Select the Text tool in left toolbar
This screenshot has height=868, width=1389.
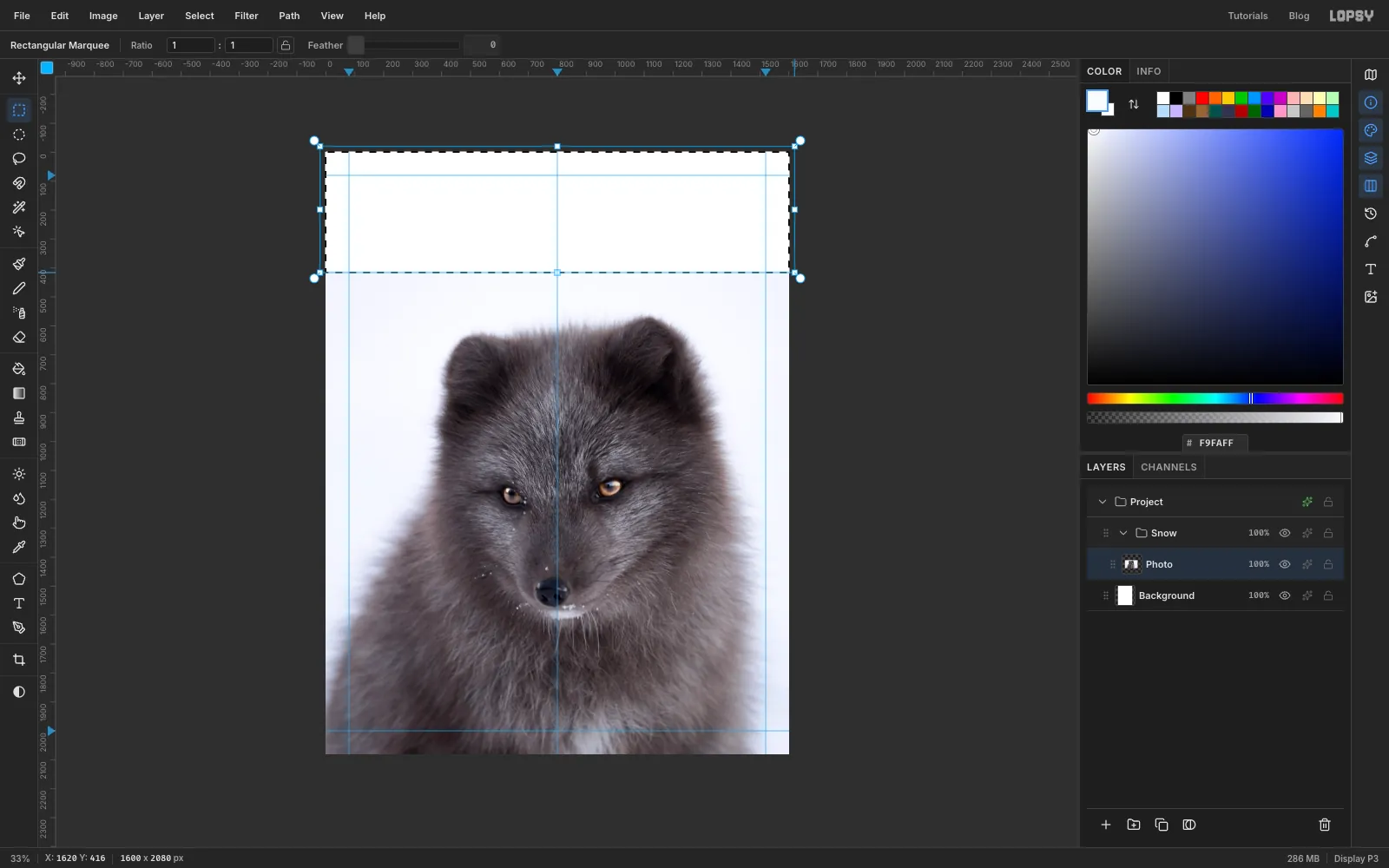pyautogui.click(x=19, y=603)
